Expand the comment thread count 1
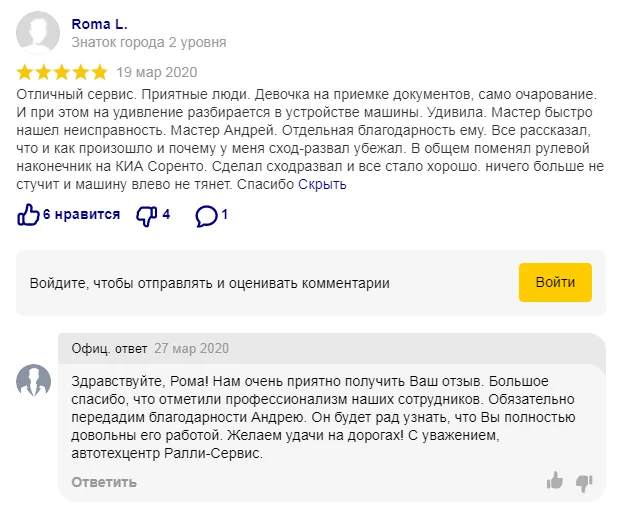Image resolution: width=633 pixels, height=519 pixels. tap(225, 215)
